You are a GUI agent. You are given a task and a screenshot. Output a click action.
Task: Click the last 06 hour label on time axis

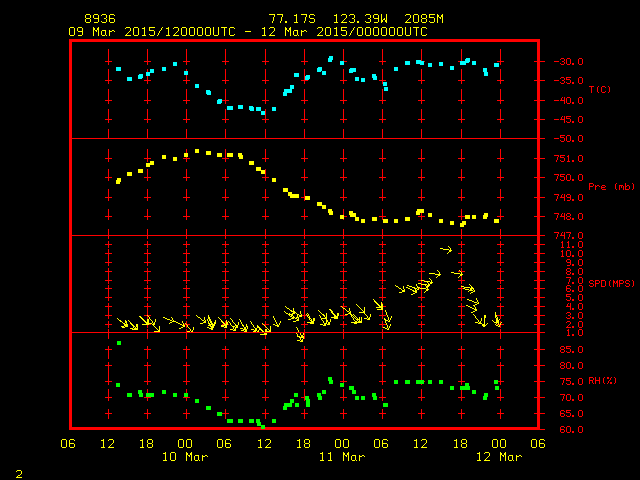click(x=538, y=444)
